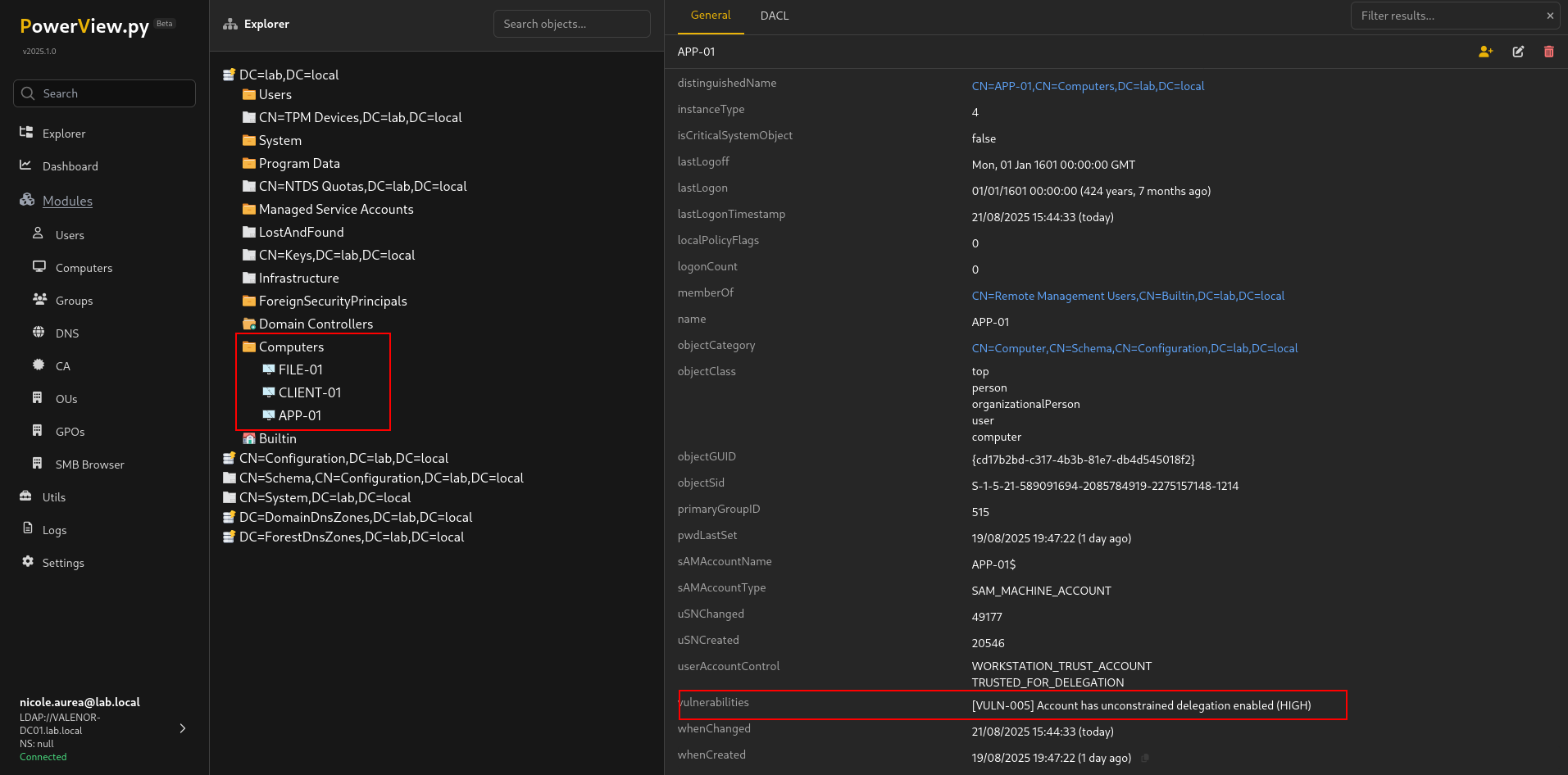The height and width of the screenshot is (775, 1568).
Task: Open the GPOs module
Action: [70, 432]
